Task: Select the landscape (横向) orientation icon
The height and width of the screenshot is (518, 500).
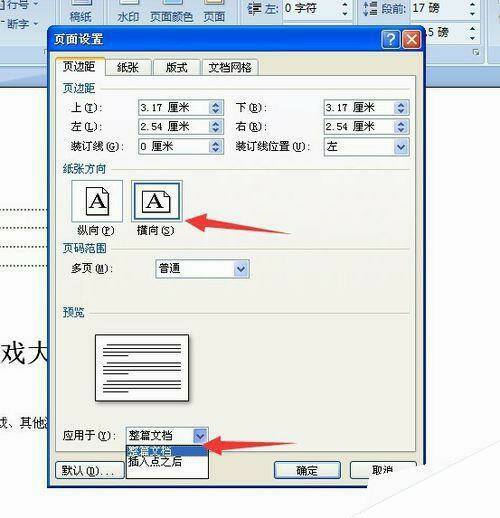Action: click(x=157, y=201)
